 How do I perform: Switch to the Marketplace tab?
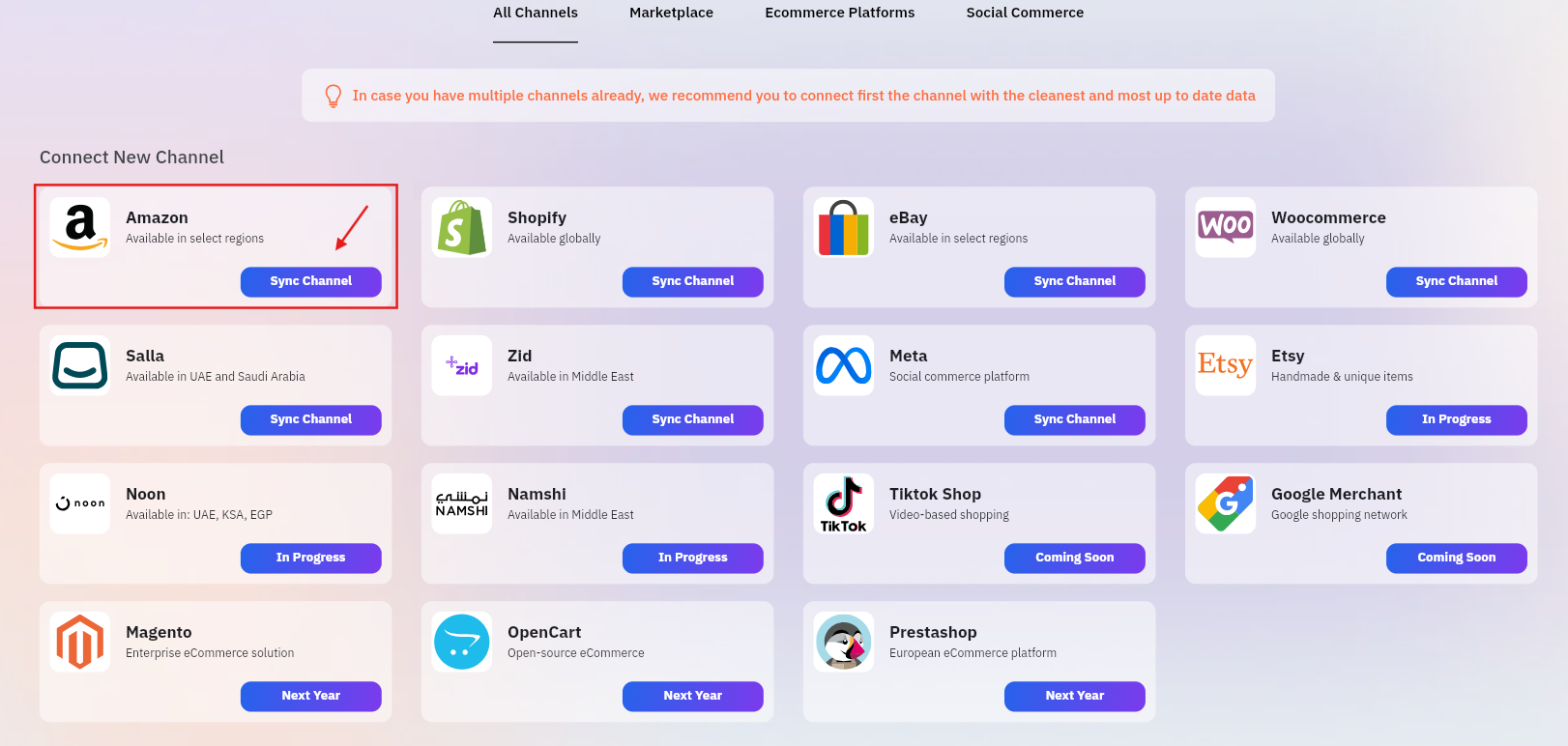[x=671, y=13]
